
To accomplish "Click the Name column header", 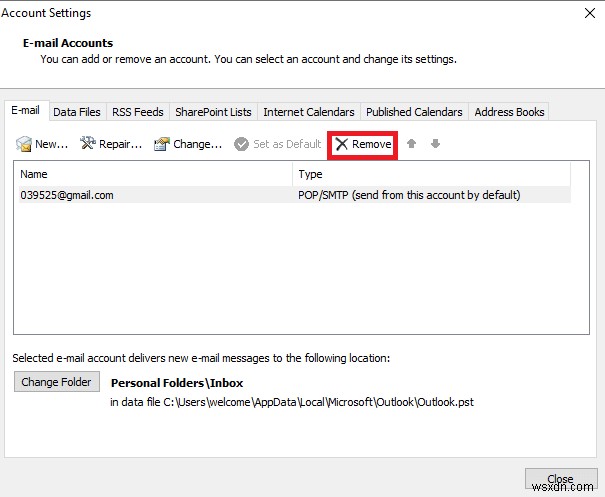I will point(155,174).
